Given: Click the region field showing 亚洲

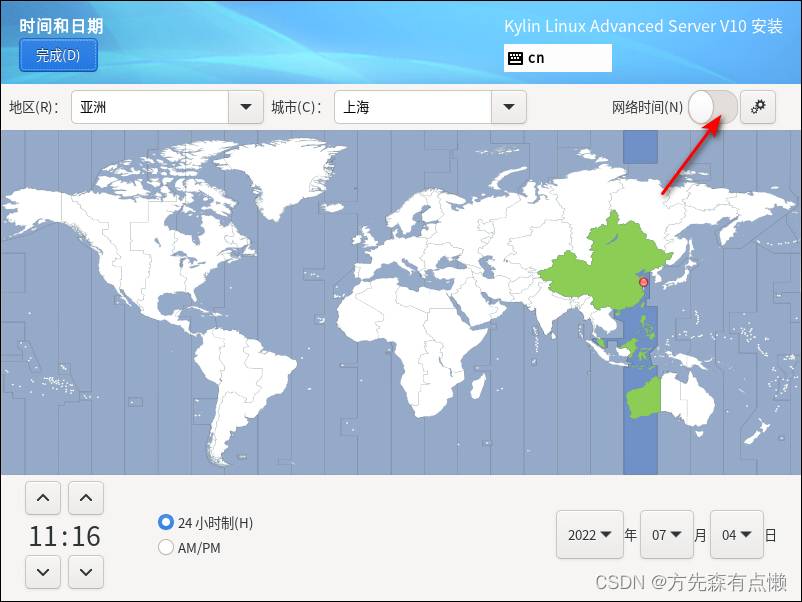Looking at the screenshot, I should pos(150,107).
